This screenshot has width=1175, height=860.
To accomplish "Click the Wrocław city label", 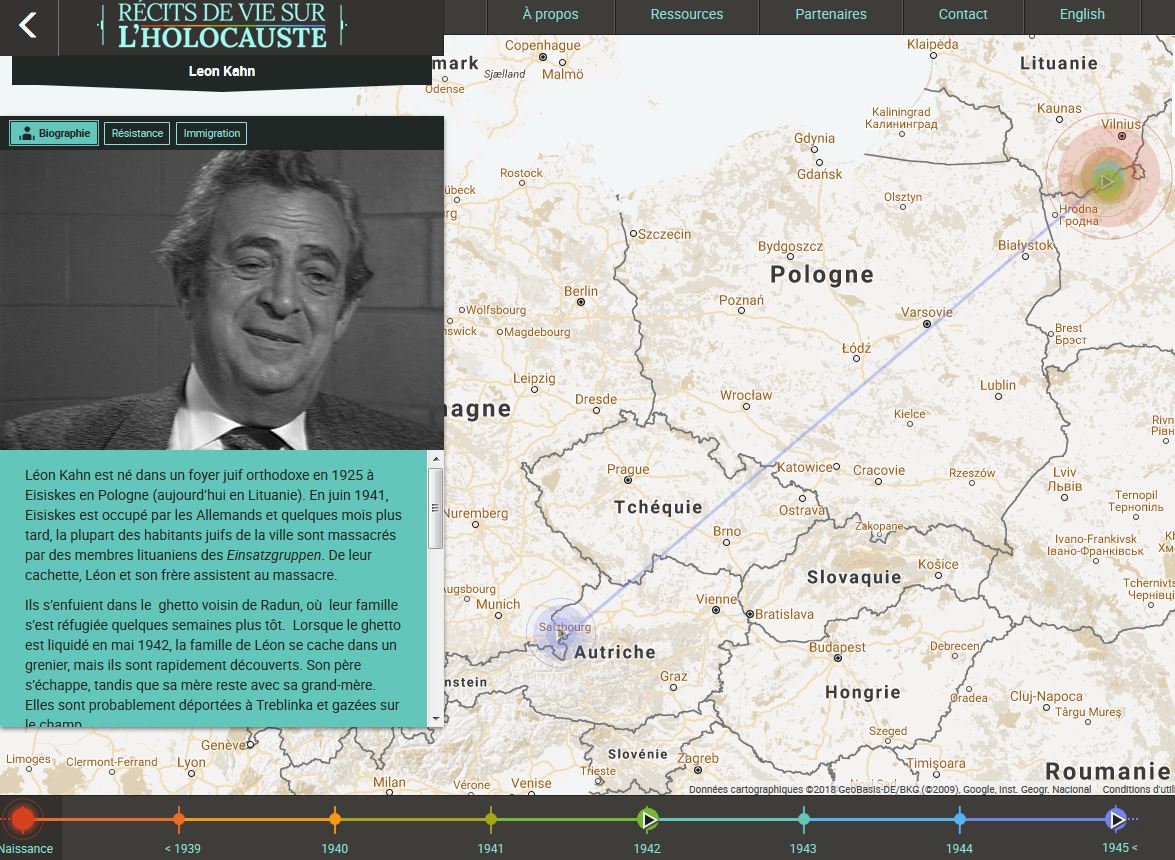I will (x=746, y=395).
